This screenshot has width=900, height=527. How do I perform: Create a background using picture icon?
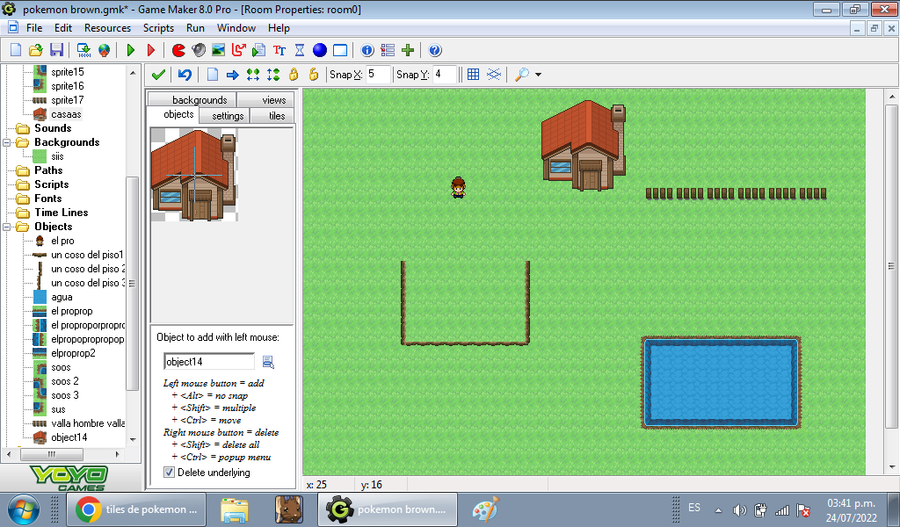[x=218, y=51]
